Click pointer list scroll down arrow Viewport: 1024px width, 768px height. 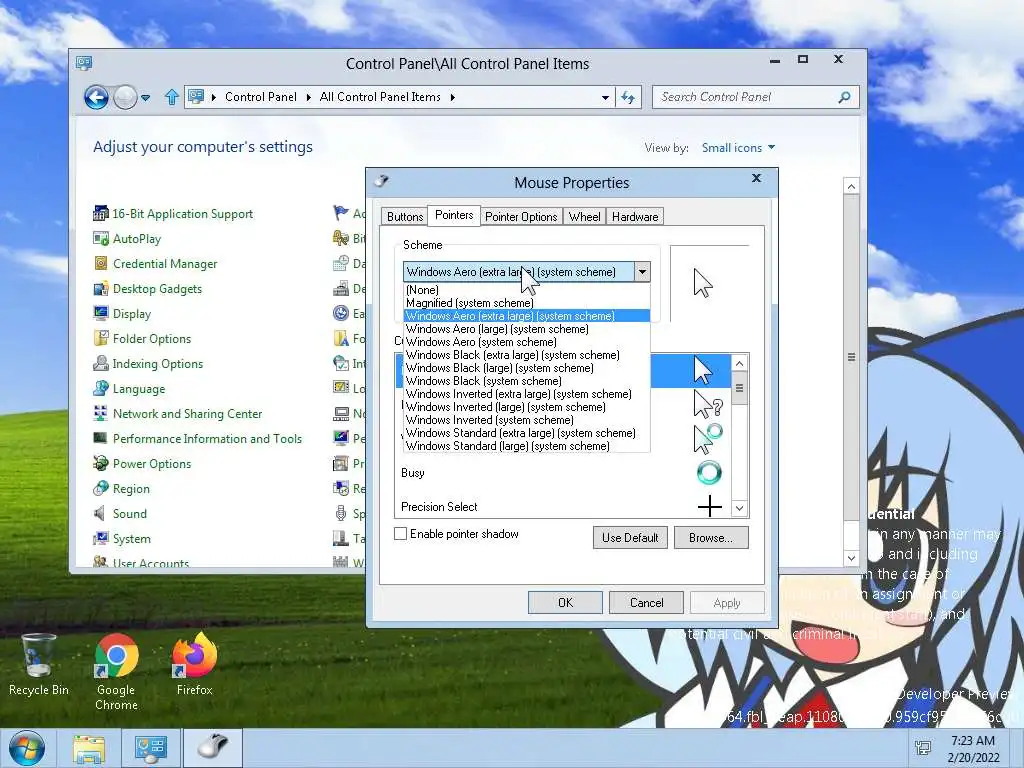pos(739,508)
